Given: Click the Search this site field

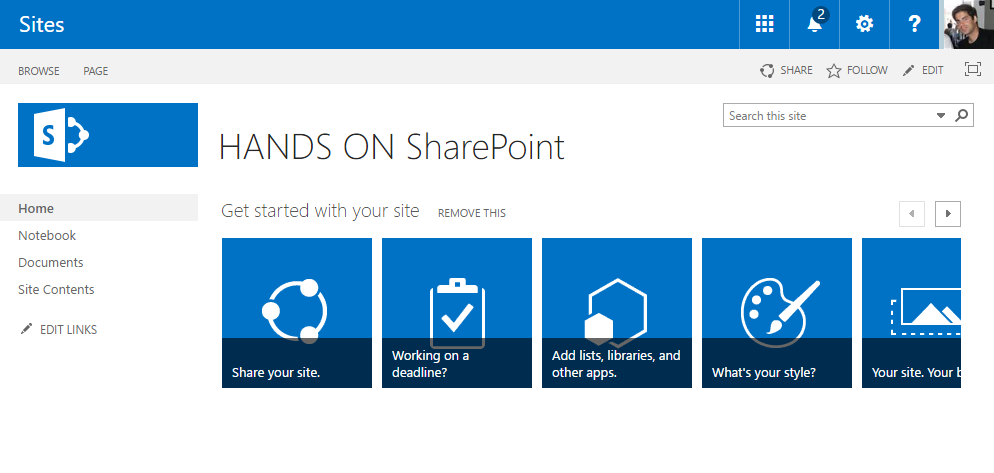Looking at the screenshot, I should point(828,116).
